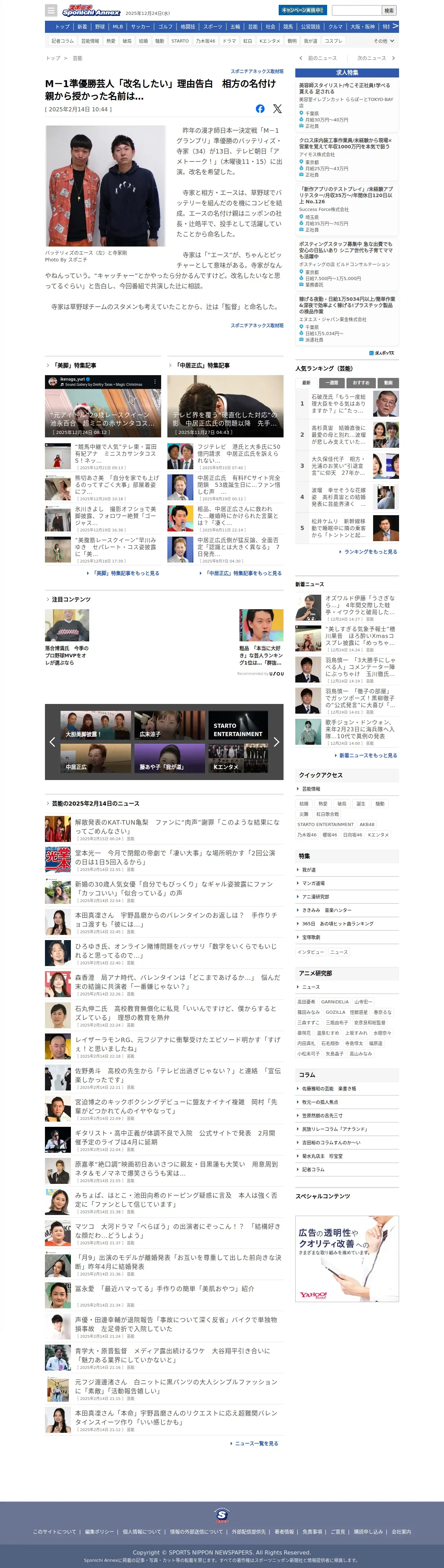Expand ニュース under アニメ研究部

347,987
